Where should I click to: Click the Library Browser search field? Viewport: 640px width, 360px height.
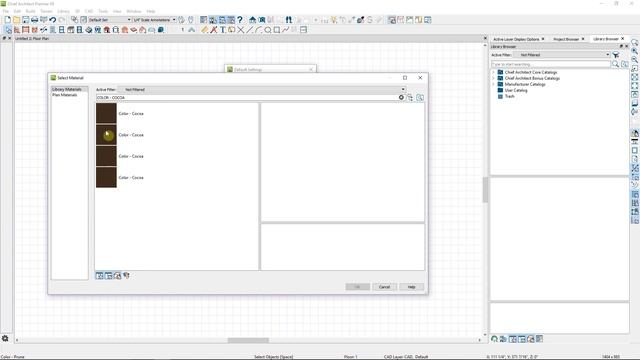(551, 64)
